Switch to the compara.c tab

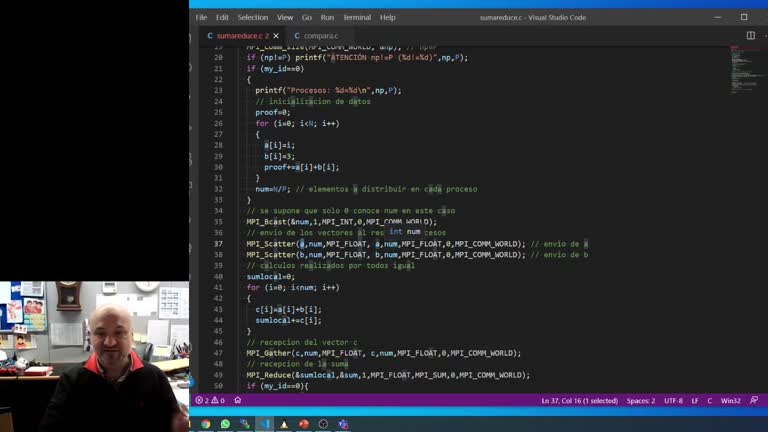(320, 36)
